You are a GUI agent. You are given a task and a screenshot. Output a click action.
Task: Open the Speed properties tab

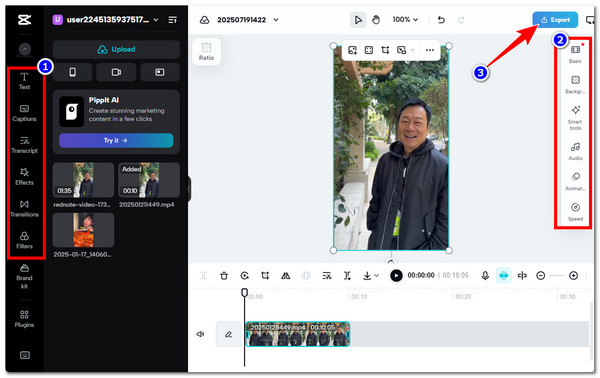point(576,212)
